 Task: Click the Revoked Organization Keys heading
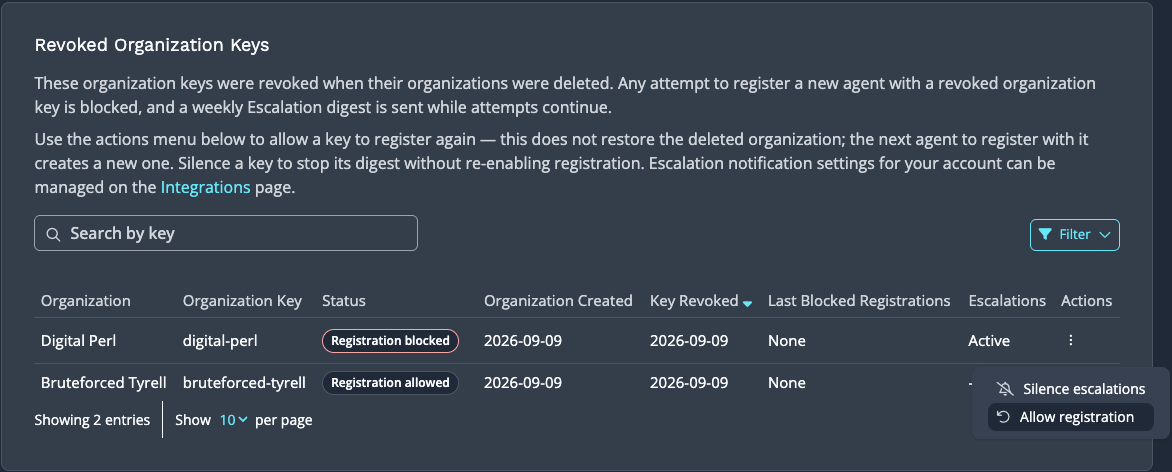coord(152,45)
